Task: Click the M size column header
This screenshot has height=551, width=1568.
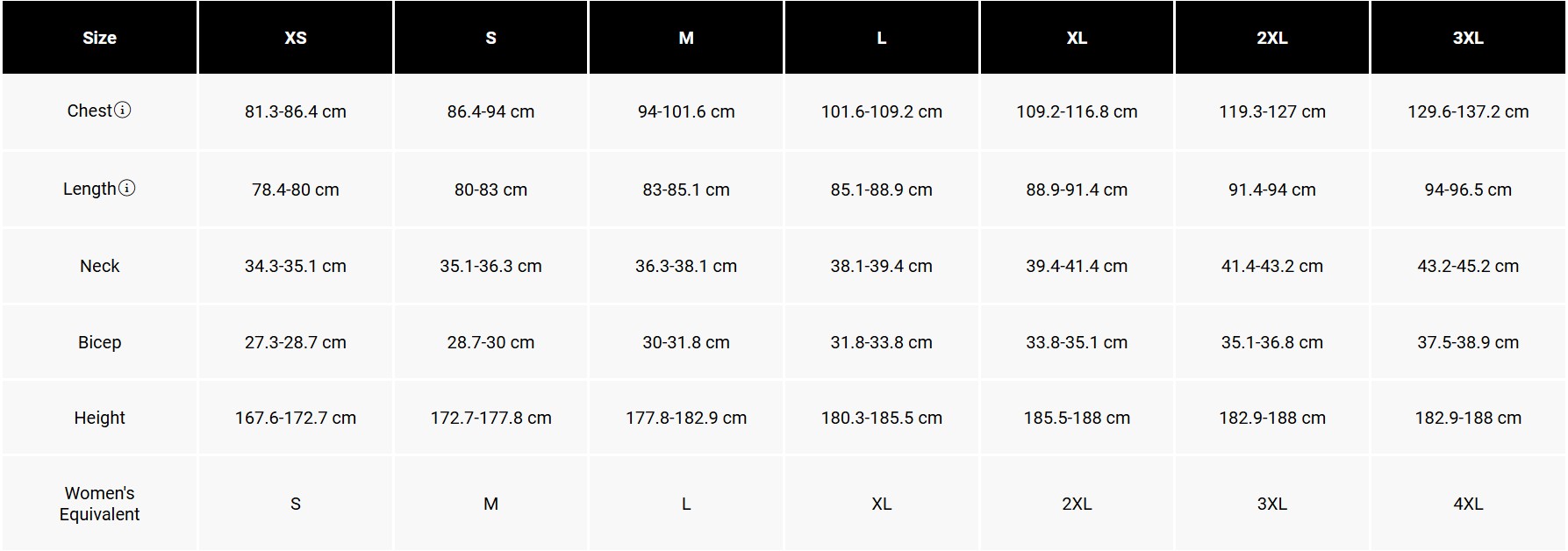Action: click(686, 38)
